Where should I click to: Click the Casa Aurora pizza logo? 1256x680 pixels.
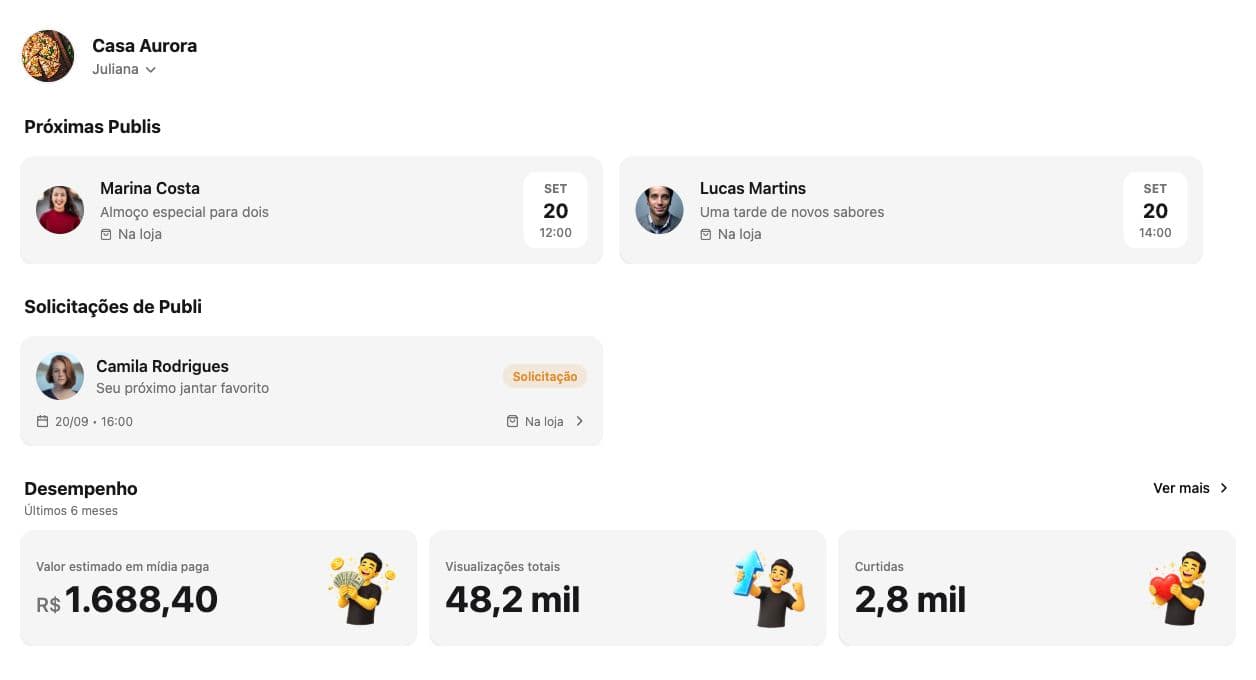tap(48, 56)
